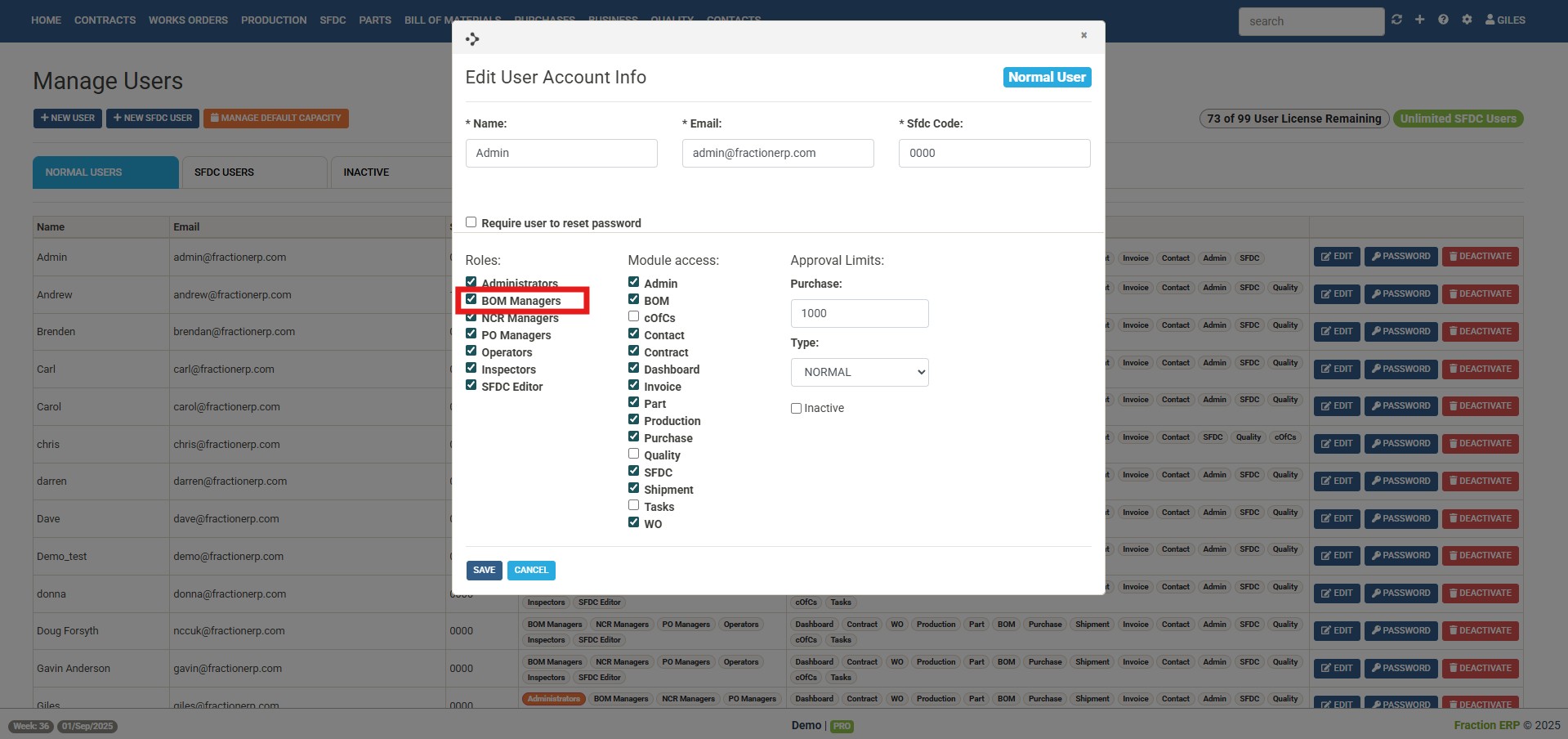Click the Save button

click(x=484, y=570)
